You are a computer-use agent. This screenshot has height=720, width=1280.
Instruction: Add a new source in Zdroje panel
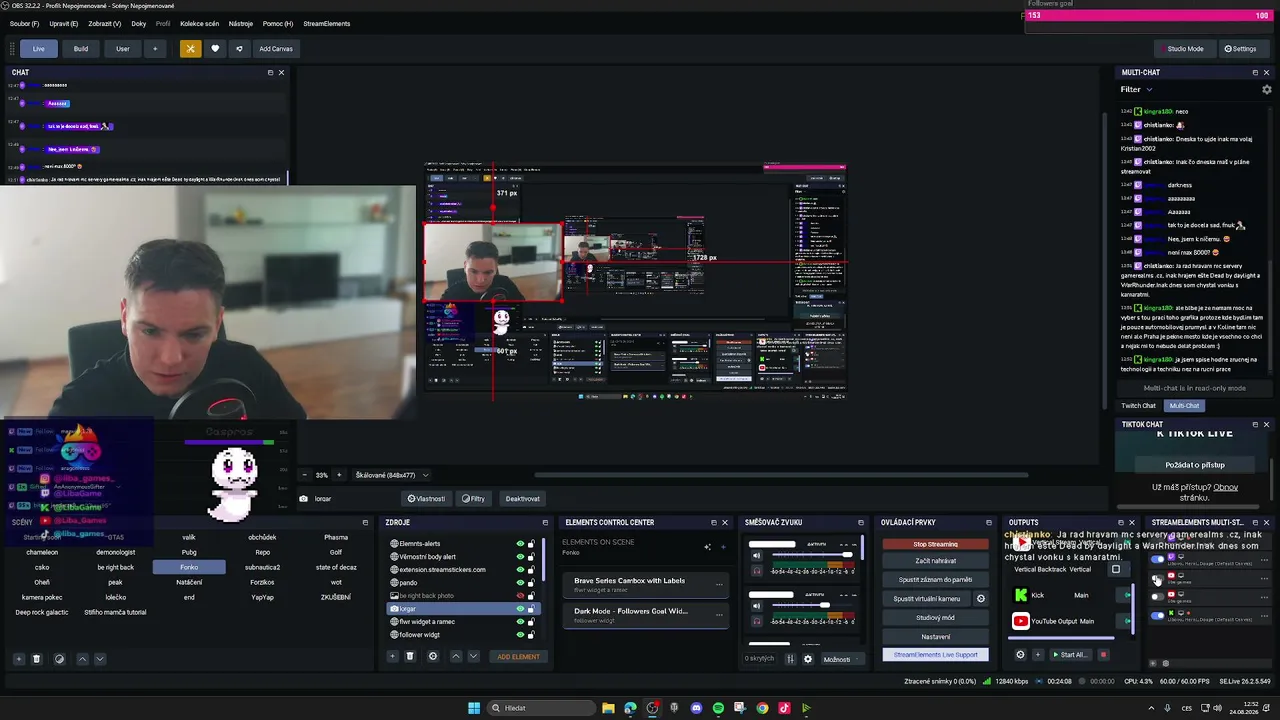(x=392, y=656)
